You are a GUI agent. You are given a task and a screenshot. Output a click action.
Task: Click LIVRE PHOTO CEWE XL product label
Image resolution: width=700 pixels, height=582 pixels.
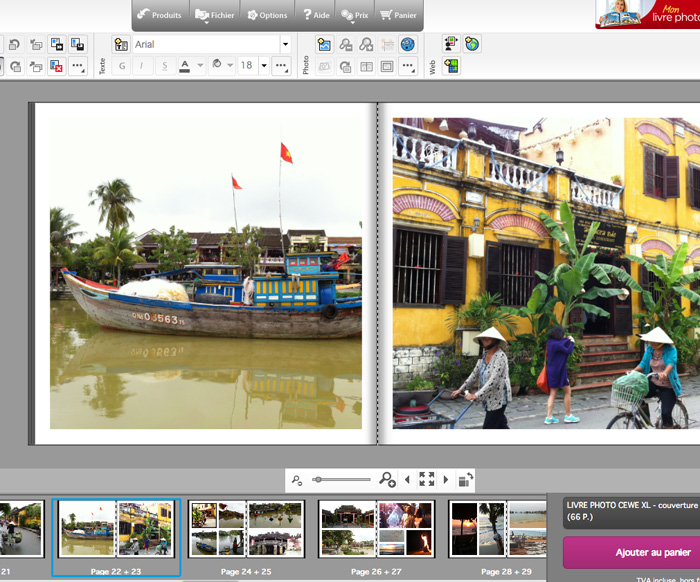click(631, 511)
